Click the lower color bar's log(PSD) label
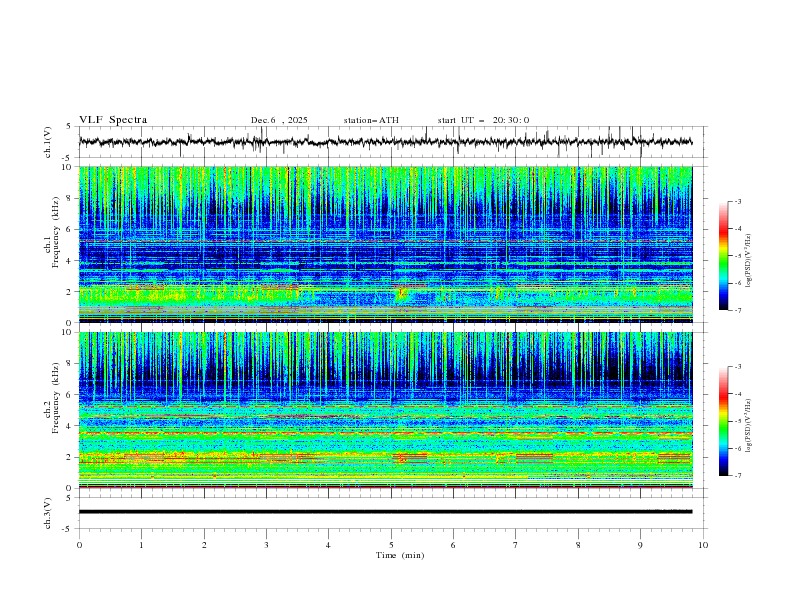Viewport: 792px width, 612px height. click(748, 426)
